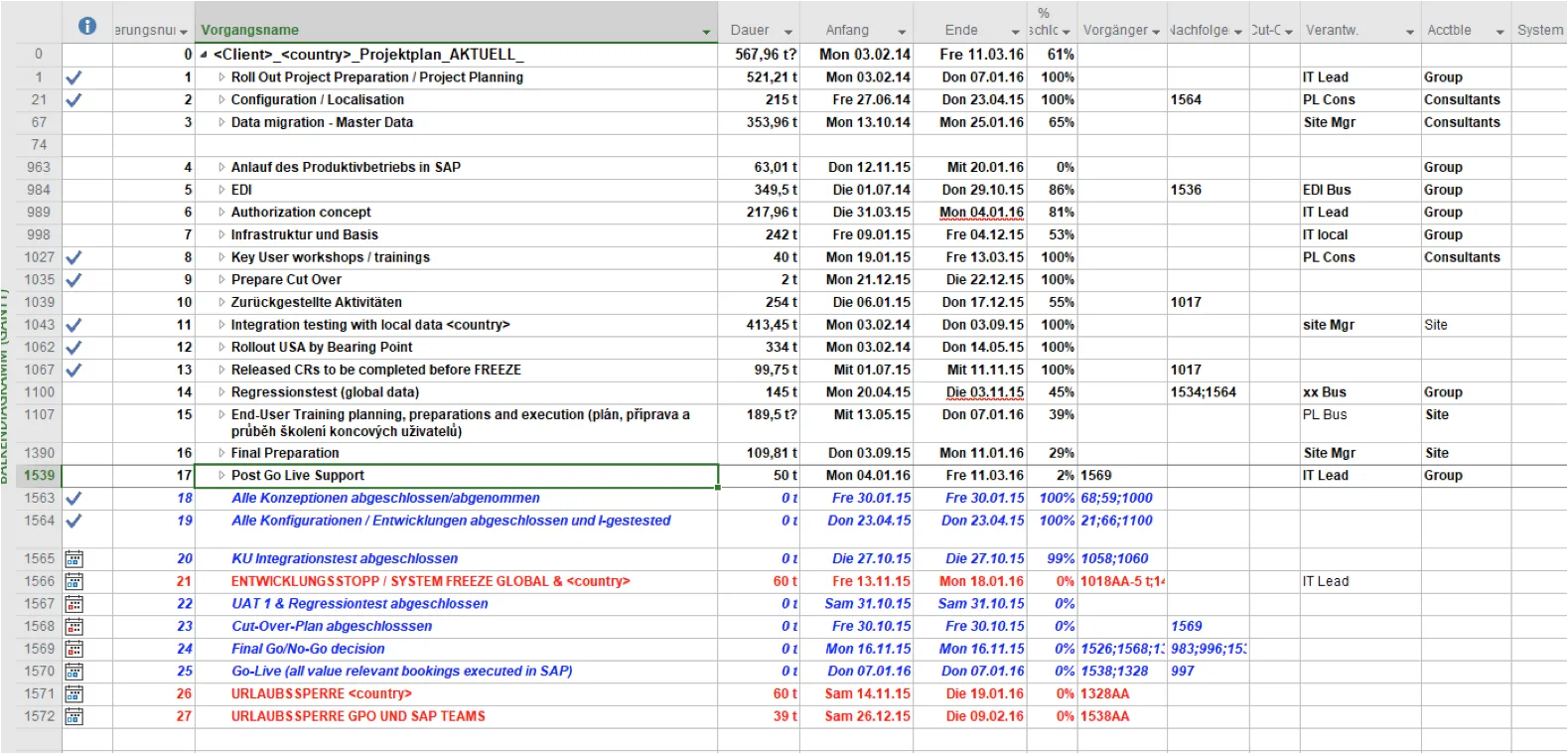This screenshot has height=754, width=1568.
Task: Expand the Post Go Live Support task
Action: coord(221,476)
